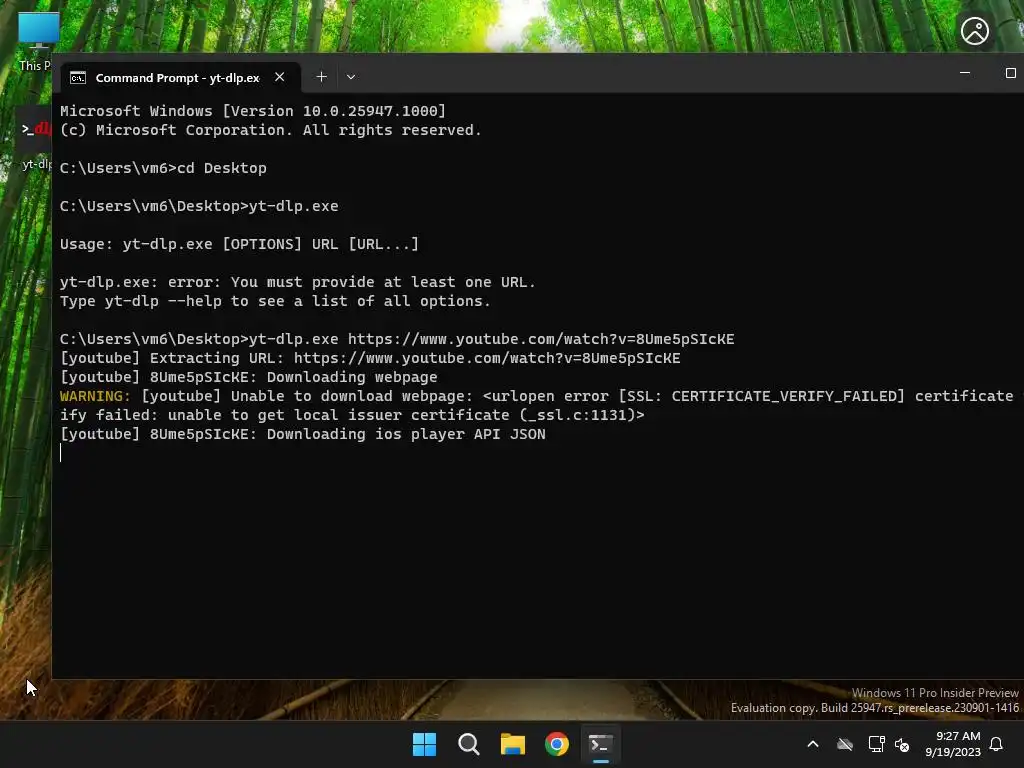Click the round wallpaper info icon on the desktop

click(975, 31)
